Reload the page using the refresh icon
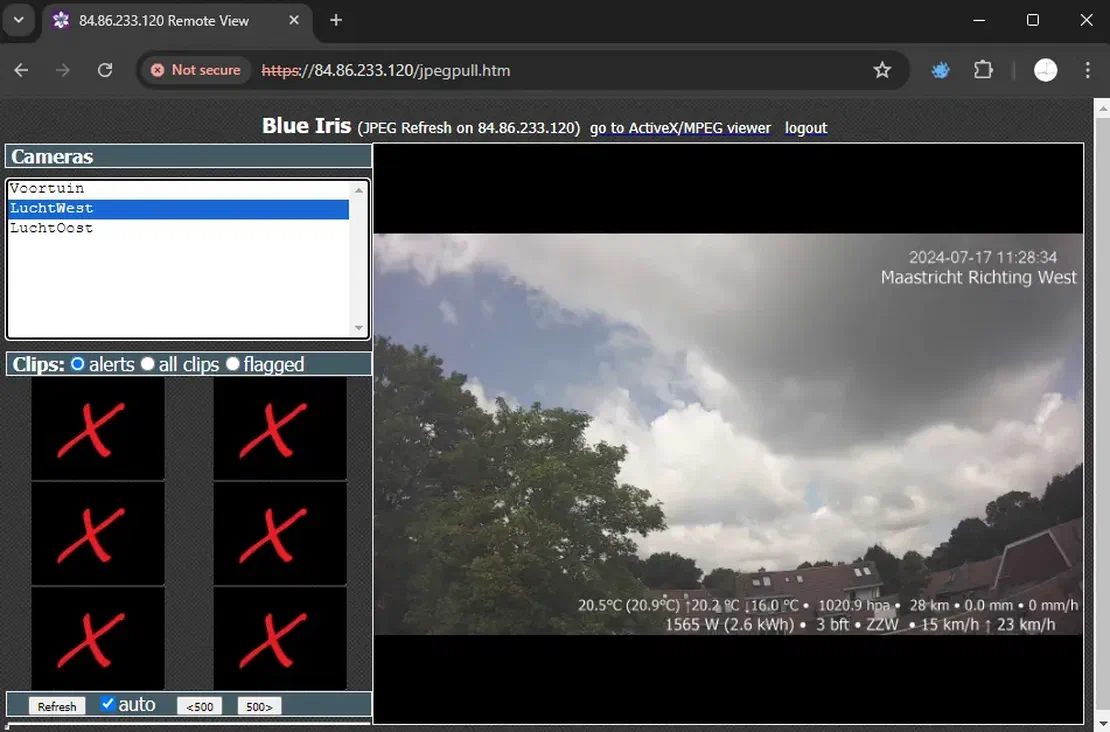Screen dimensions: 1110x732 [104, 70]
